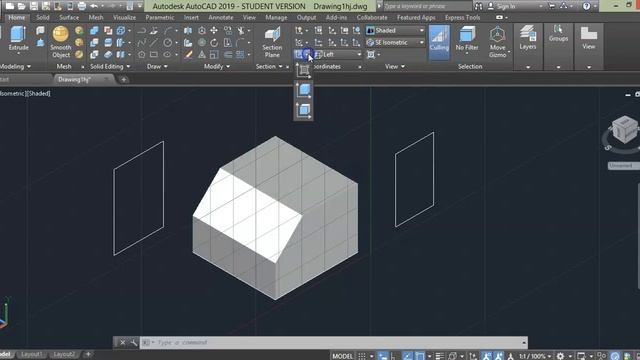Open the Left named UCS dropdown
Image resolution: width=640 pixels, height=360 pixels.
tap(339, 54)
